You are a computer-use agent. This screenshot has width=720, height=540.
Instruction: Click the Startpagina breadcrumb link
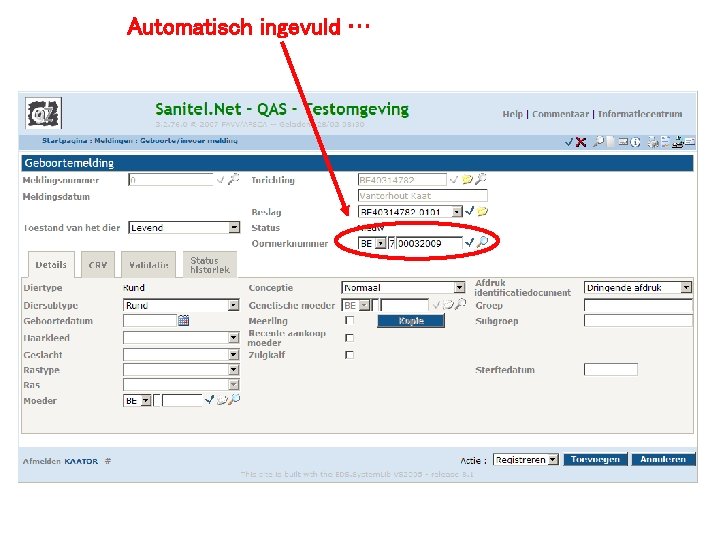[64, 141]
